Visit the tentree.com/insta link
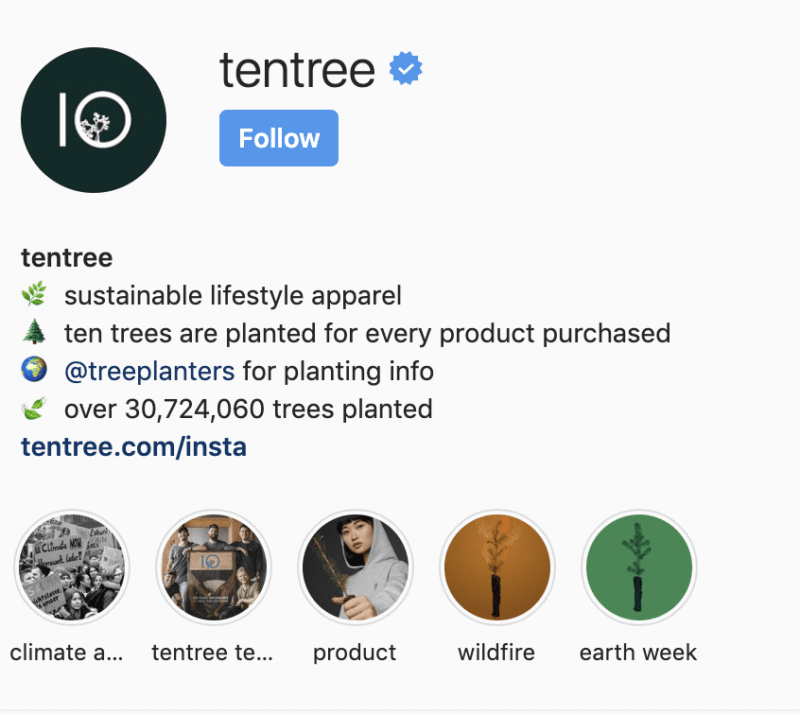The image size is (800, 715). pos(134,447)
